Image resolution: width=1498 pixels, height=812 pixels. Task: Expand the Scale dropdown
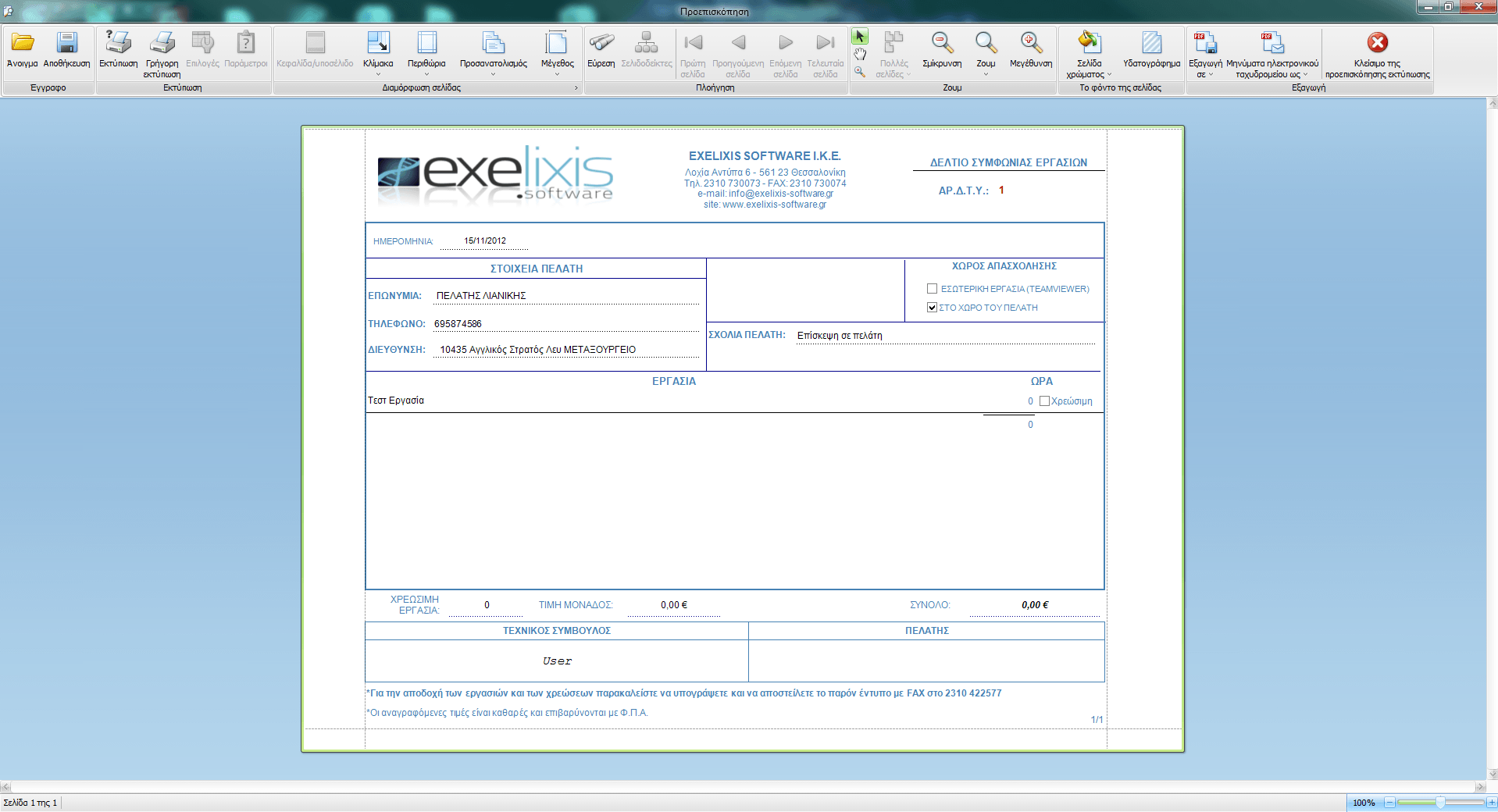[x=378, y=53]
